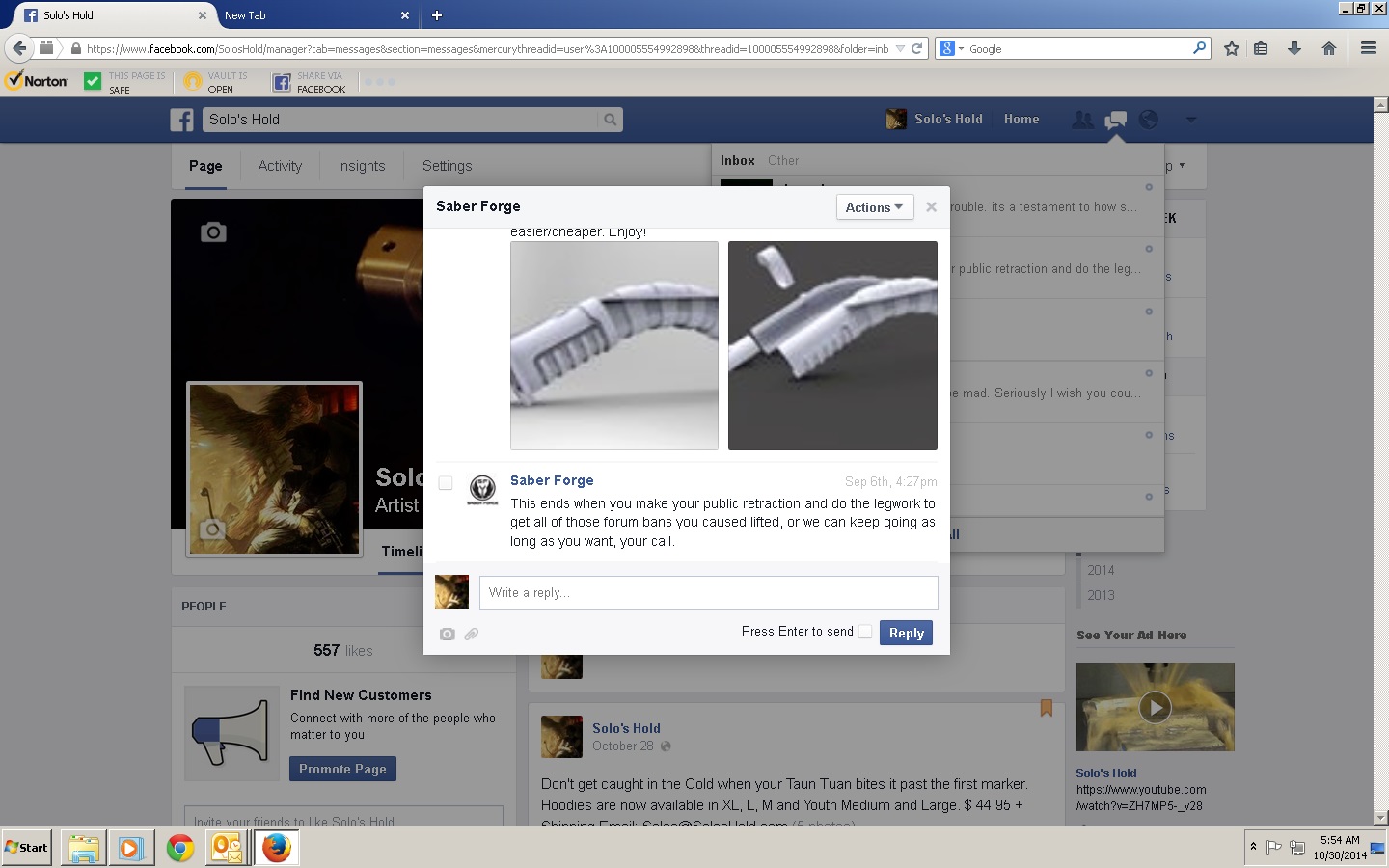Toggle the Press Enter to send checkbox
The width and height of the screenshot is (1389, 868).
click(x=865, y=631)
